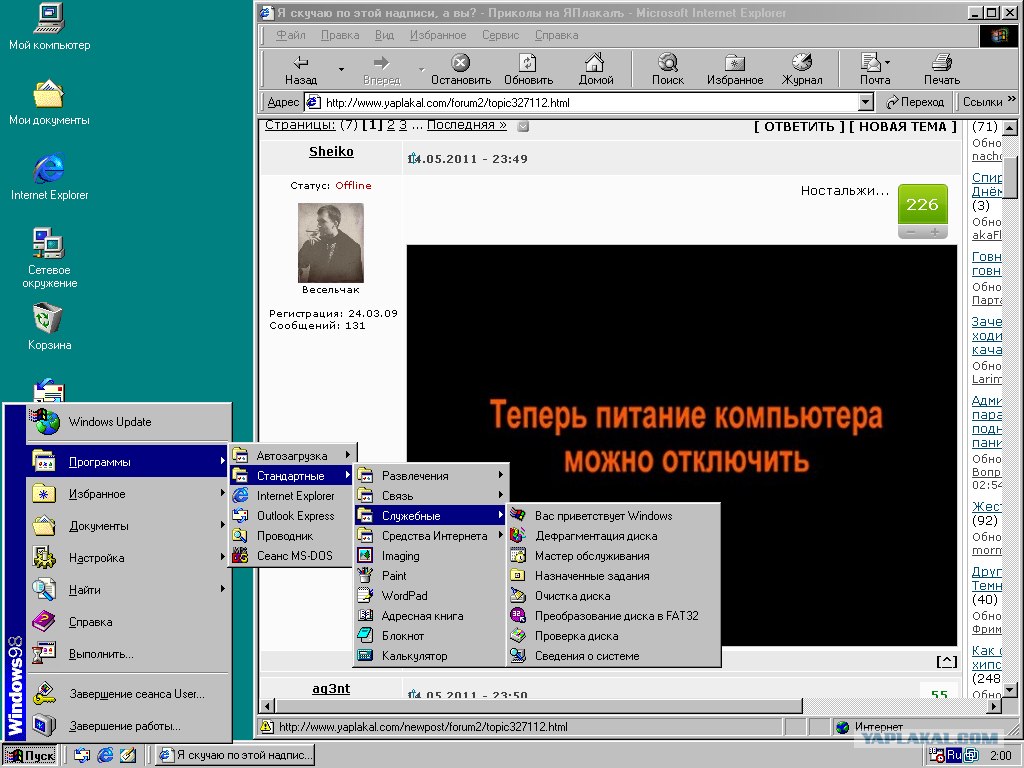The height and width of the screenshot is (768, 1024).
Task: Launch Internet Explorer from the desktop icon
Action: [49, 178]
